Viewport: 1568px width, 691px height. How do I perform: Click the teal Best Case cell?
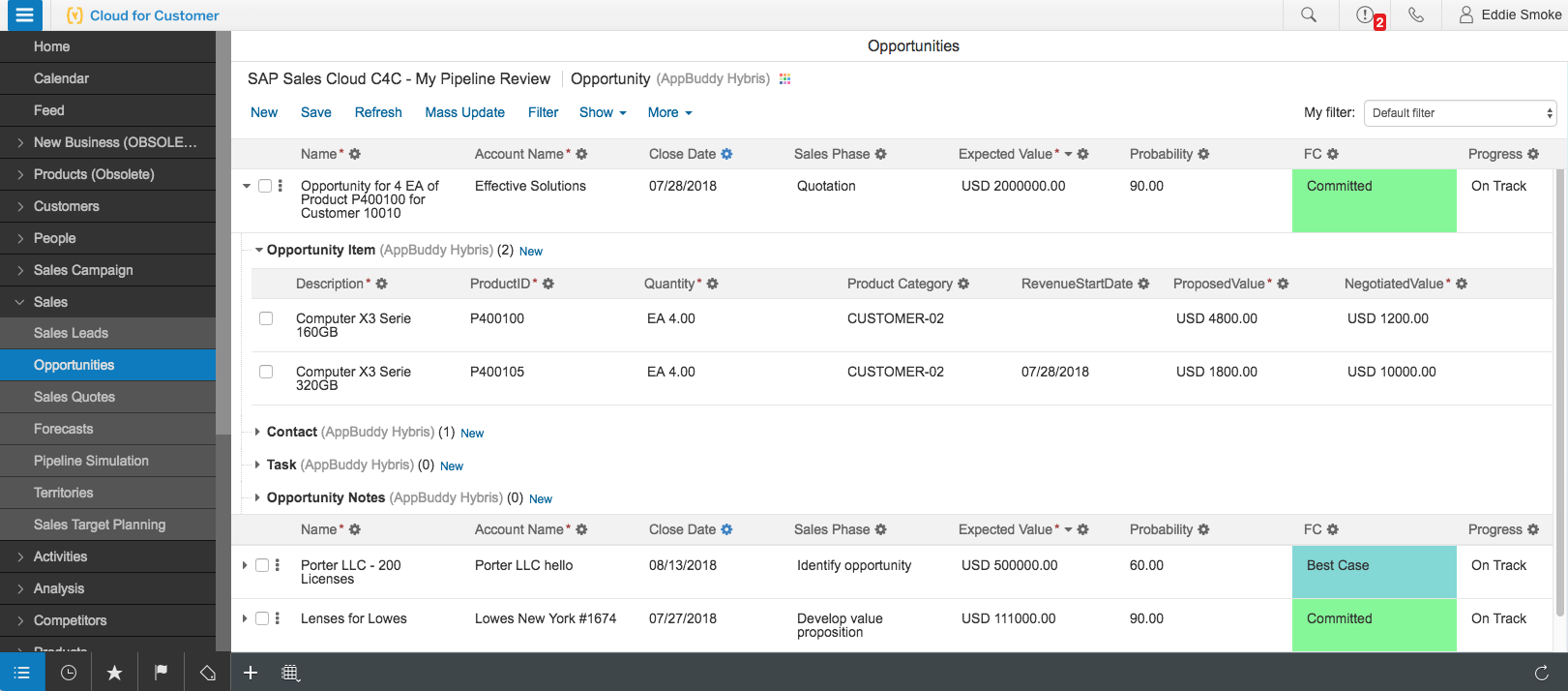(1375, 572)
